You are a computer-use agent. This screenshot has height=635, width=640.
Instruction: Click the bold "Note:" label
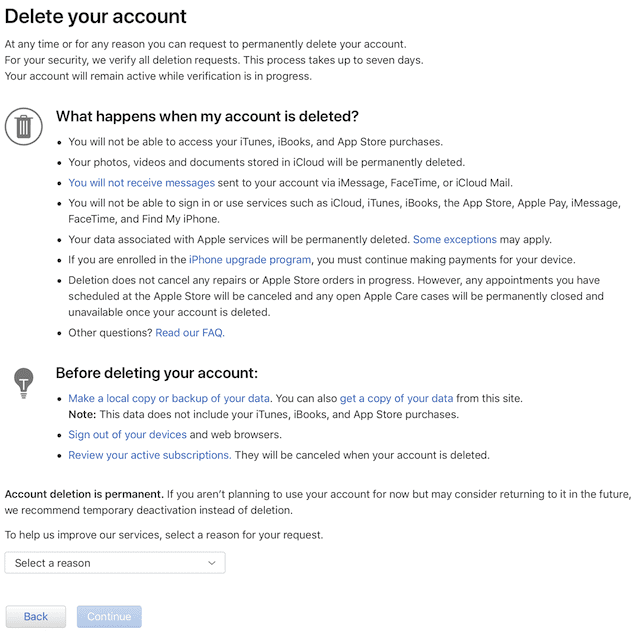click(x=82, y=415)
